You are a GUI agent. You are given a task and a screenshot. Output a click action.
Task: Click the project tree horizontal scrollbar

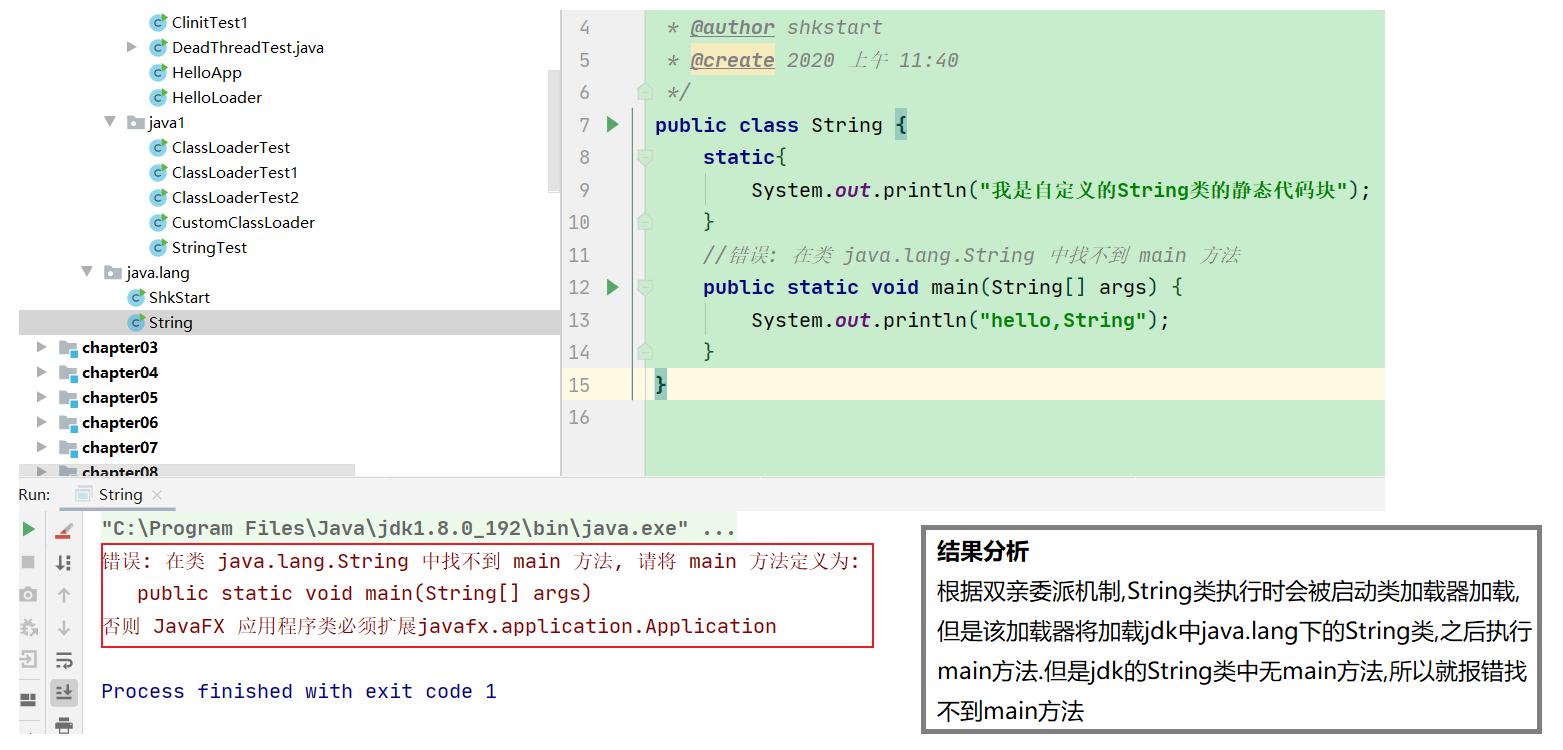pyautogui.click(x=187, y=470)
